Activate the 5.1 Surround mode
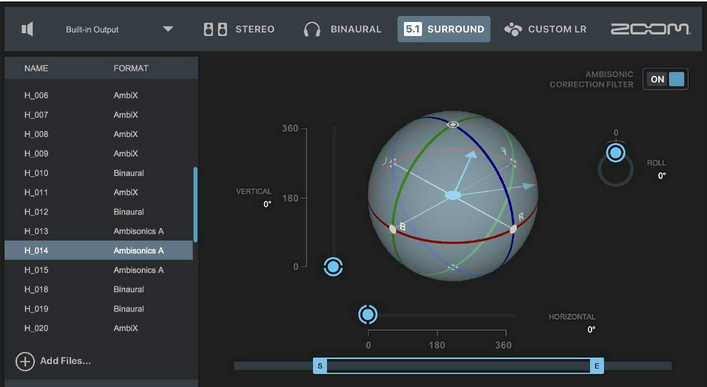Viewport: 707px width, 387px height. click(444, 29)
